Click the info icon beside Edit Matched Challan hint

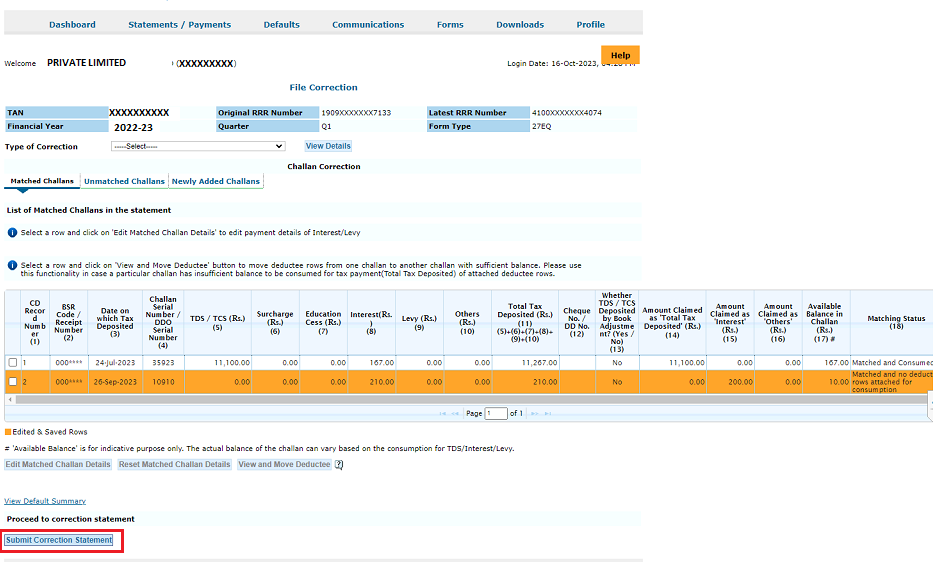(12, 233)
